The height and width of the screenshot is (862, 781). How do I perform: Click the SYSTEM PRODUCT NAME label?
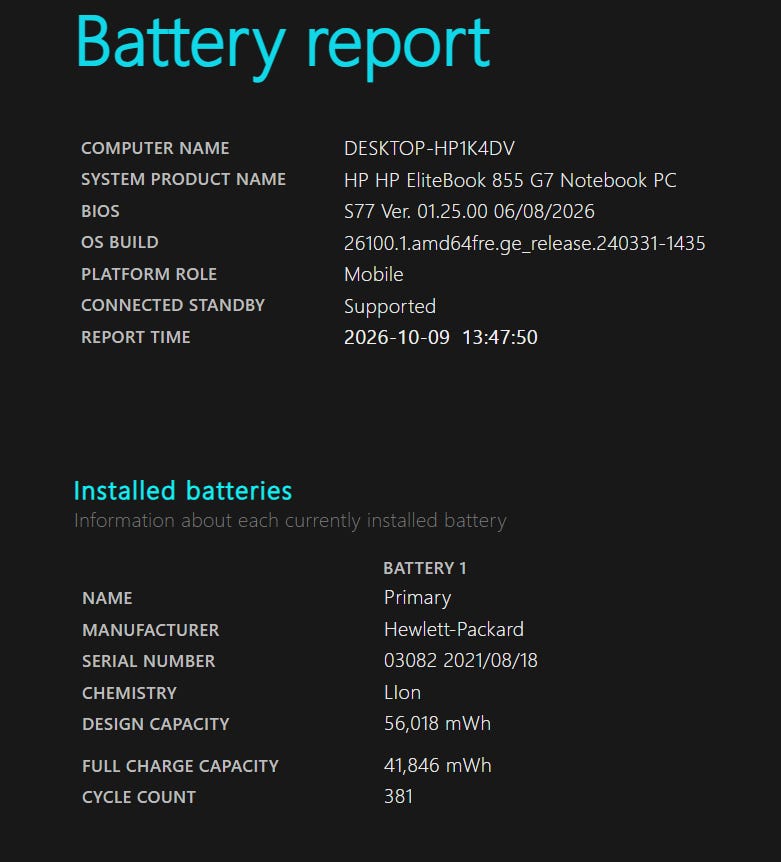(x=184, y=180)
